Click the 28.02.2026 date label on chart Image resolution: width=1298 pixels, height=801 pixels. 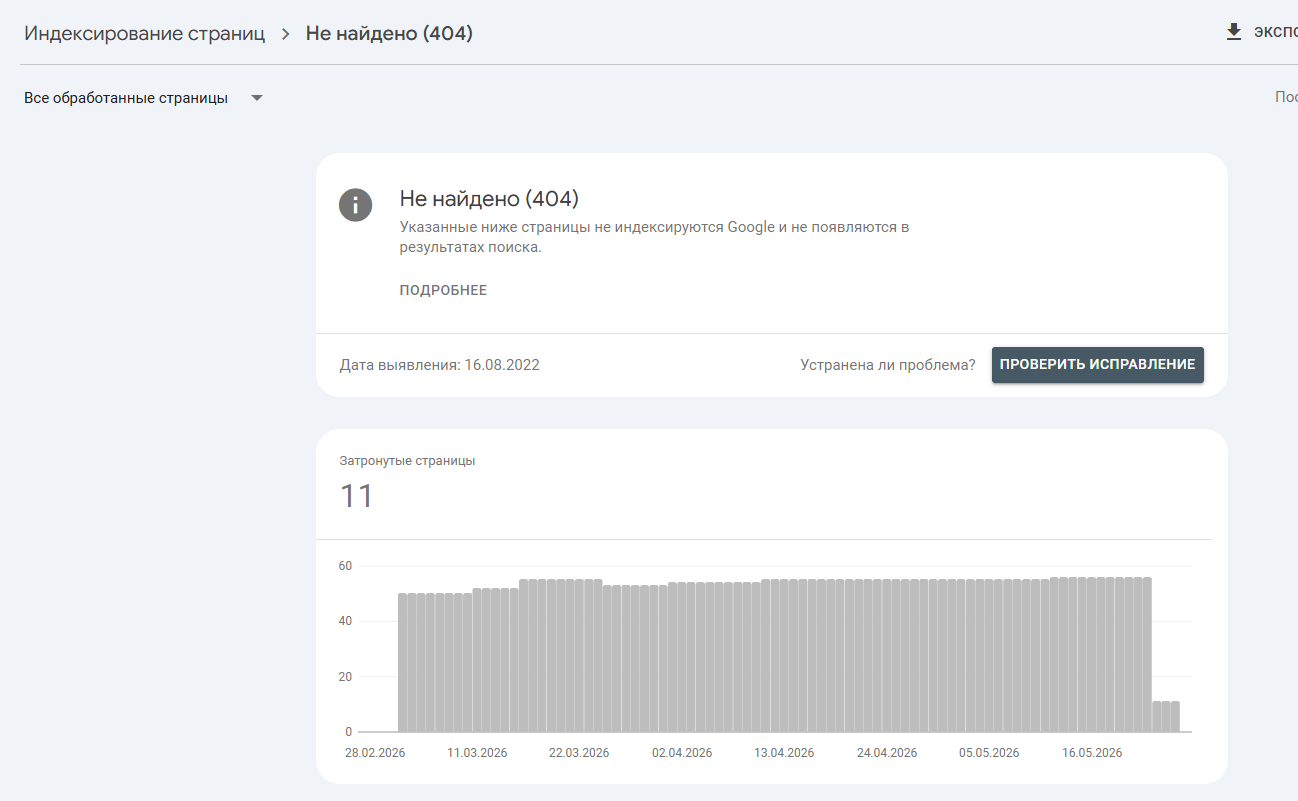(x=375, y=753)
